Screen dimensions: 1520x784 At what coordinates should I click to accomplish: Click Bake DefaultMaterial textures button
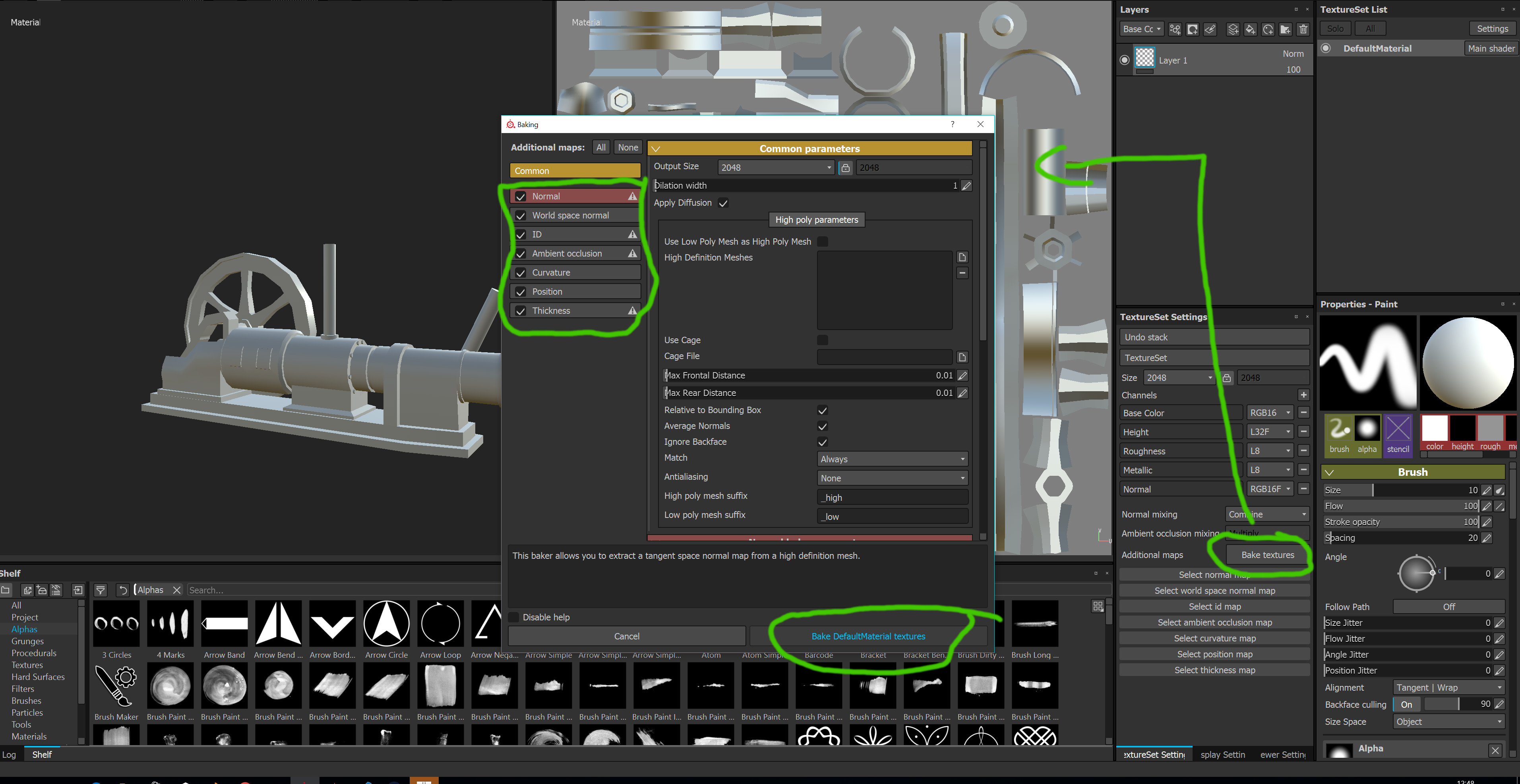pos(867,636)
